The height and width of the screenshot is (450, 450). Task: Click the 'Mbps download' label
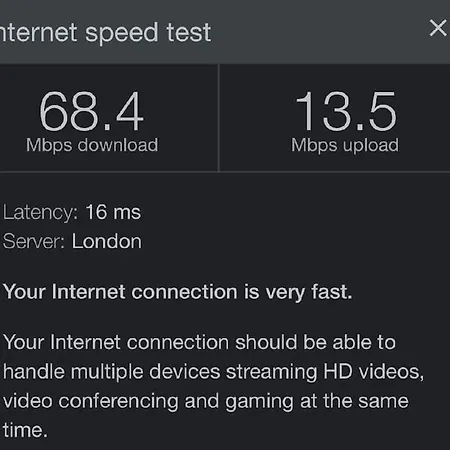click(x=92, y=145)
